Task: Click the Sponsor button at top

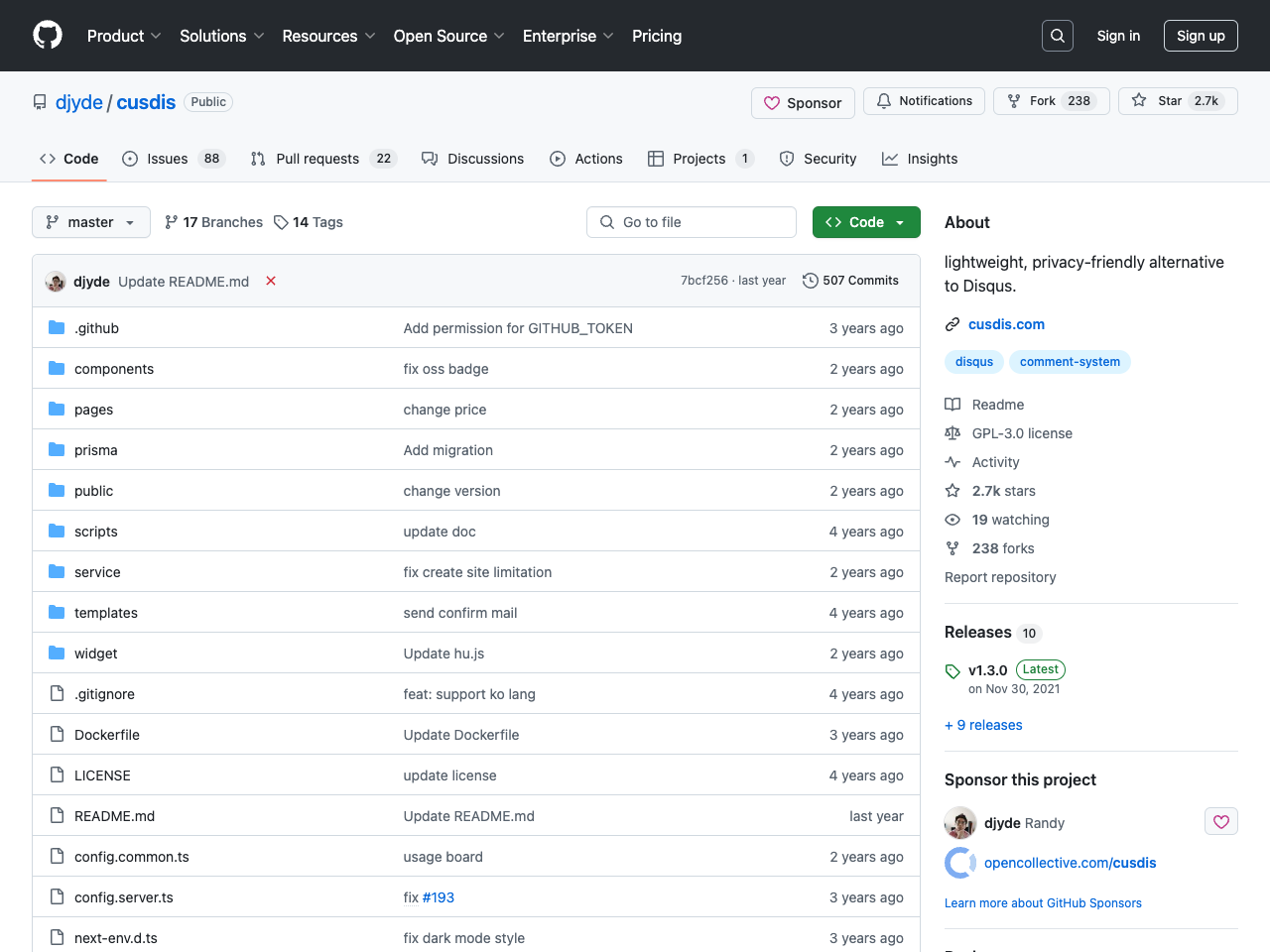Action: (803, 103)
